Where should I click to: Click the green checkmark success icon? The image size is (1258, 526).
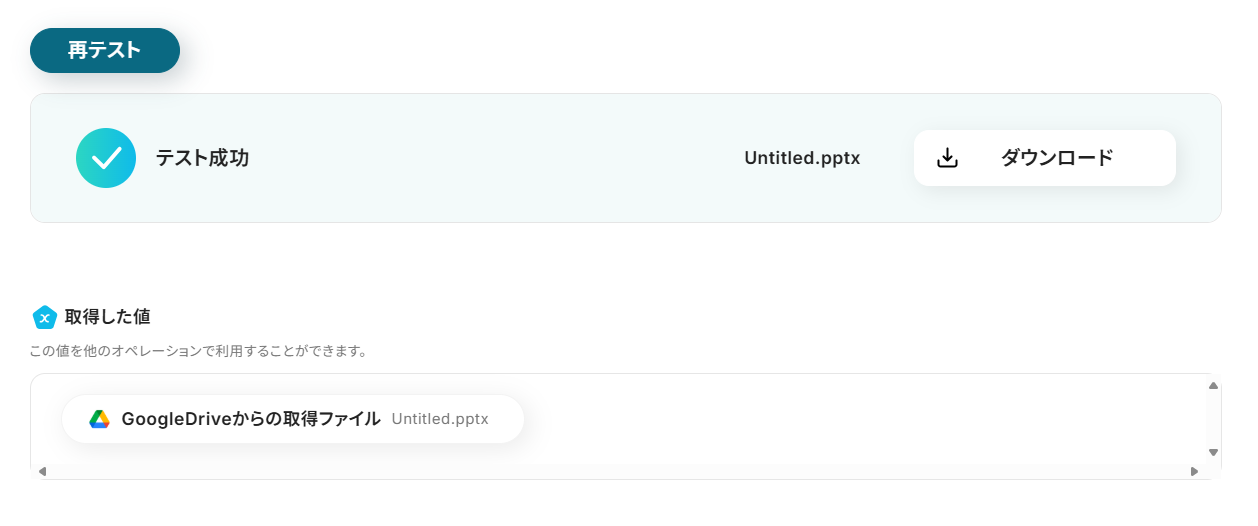[x=106, y=158]
